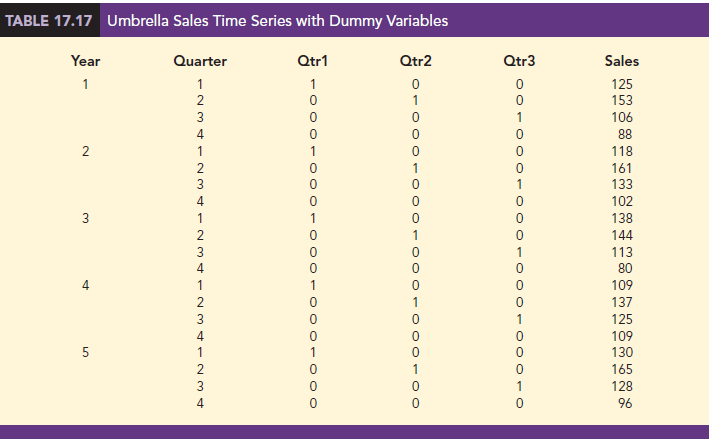Image resolution: width=709 pixels, height=439 pixels.
Task: Click the Qtr3 column header
Action: pyautogui.click(x=519, y=61)
